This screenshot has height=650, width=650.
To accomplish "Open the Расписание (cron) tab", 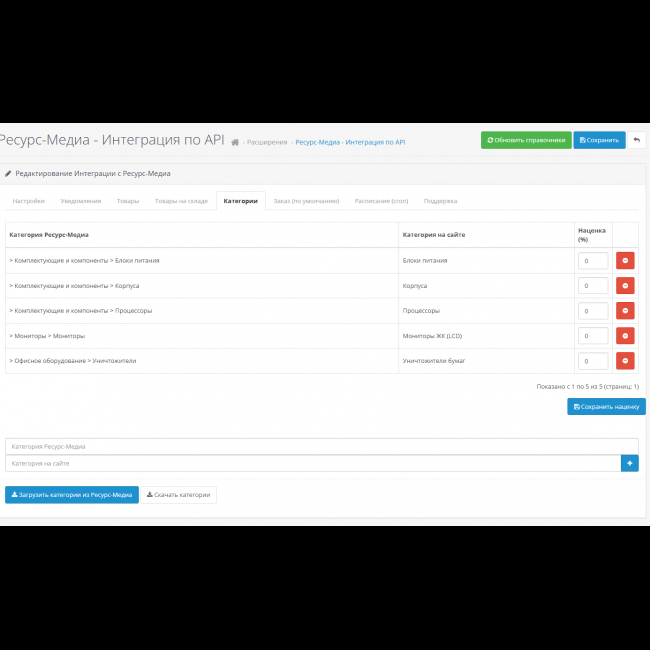I will tap(382, 201).
